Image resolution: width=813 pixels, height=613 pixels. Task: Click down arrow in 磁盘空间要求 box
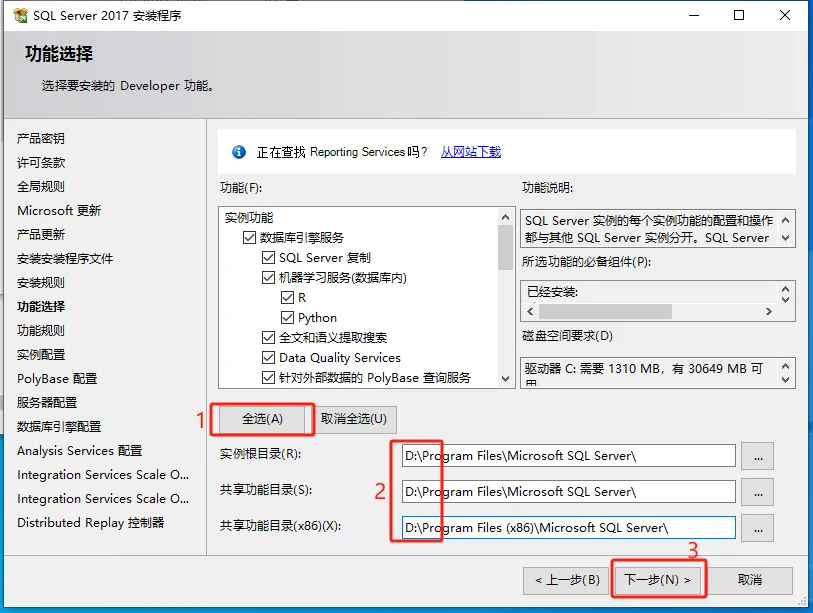pyautogui.click(x=786, y=380)
